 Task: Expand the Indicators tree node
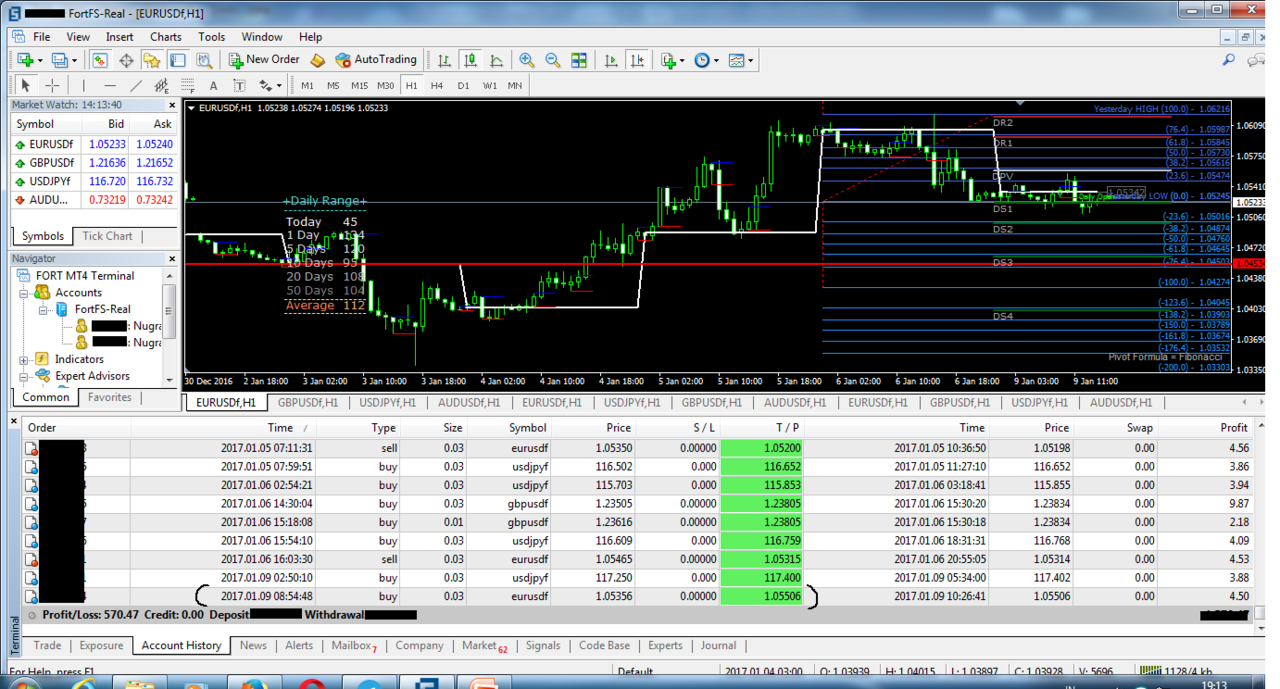click(24, 359)
